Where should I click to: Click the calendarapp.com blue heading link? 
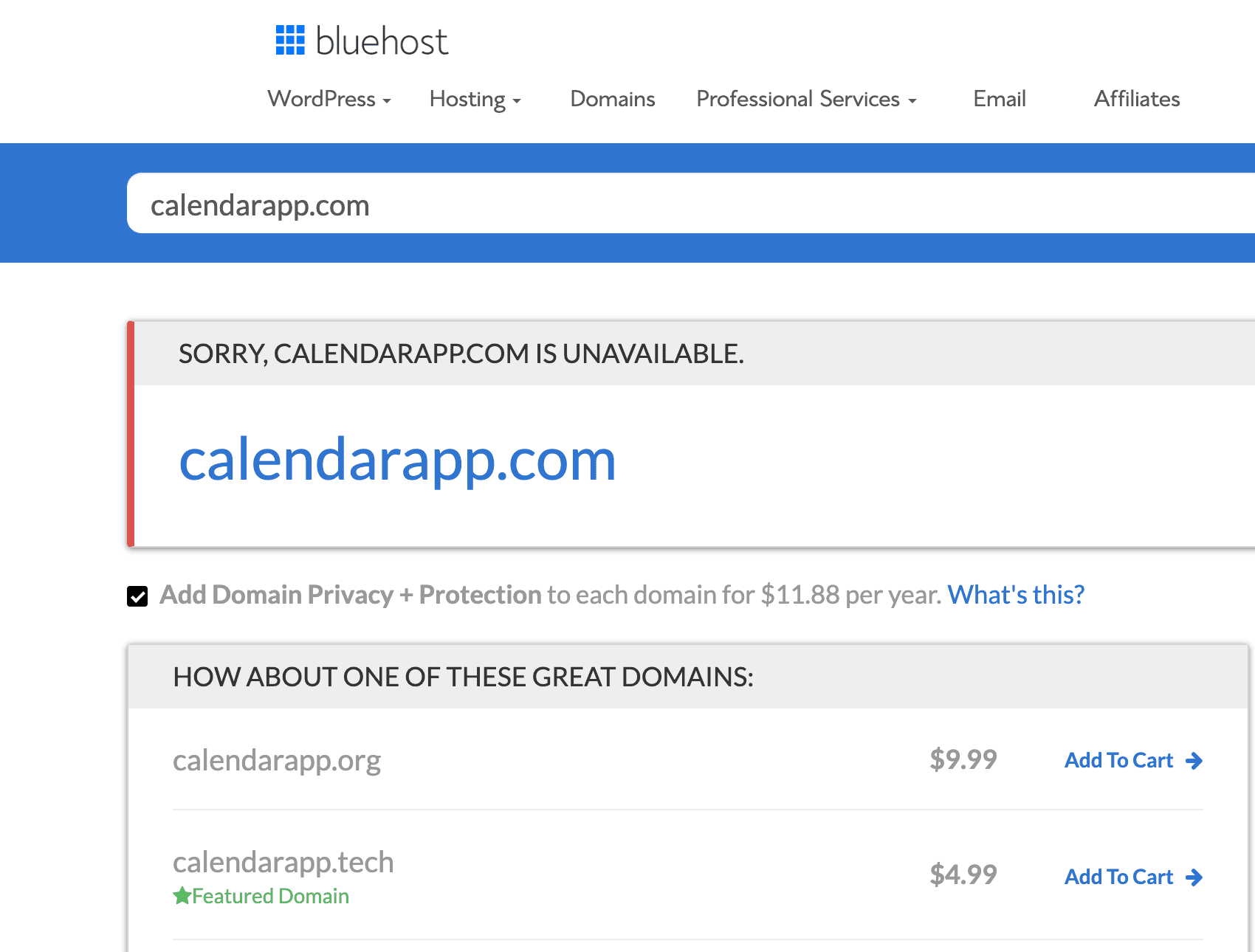[x=399, y=461]
